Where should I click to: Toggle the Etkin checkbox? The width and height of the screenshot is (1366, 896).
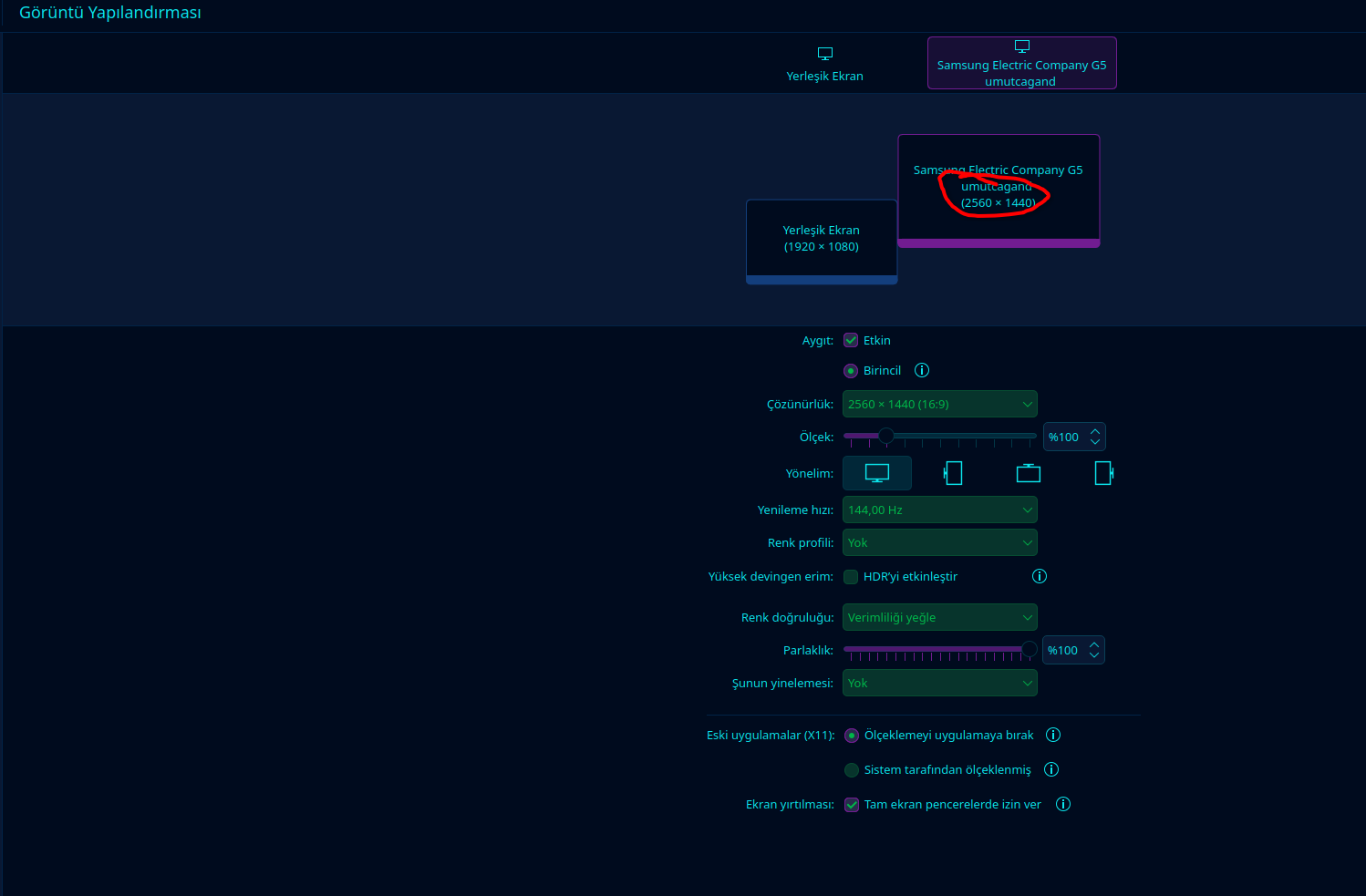pos(851,340)
